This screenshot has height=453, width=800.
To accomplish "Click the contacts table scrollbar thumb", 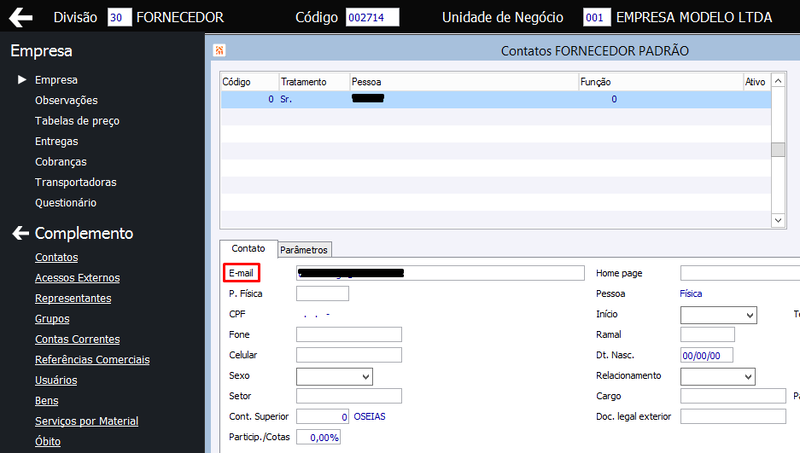I will (x=778, y=149).
